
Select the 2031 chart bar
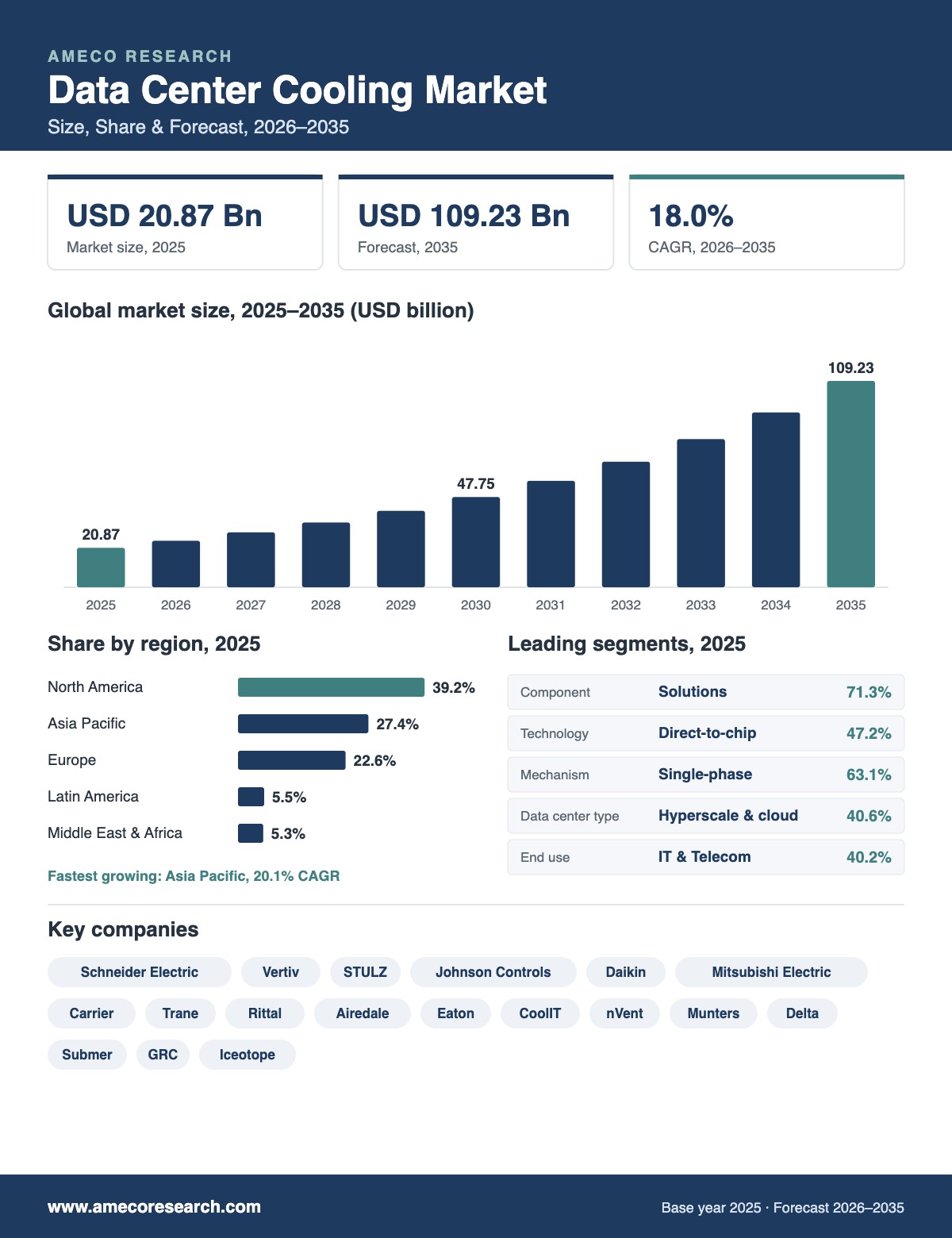pos(551,534)
